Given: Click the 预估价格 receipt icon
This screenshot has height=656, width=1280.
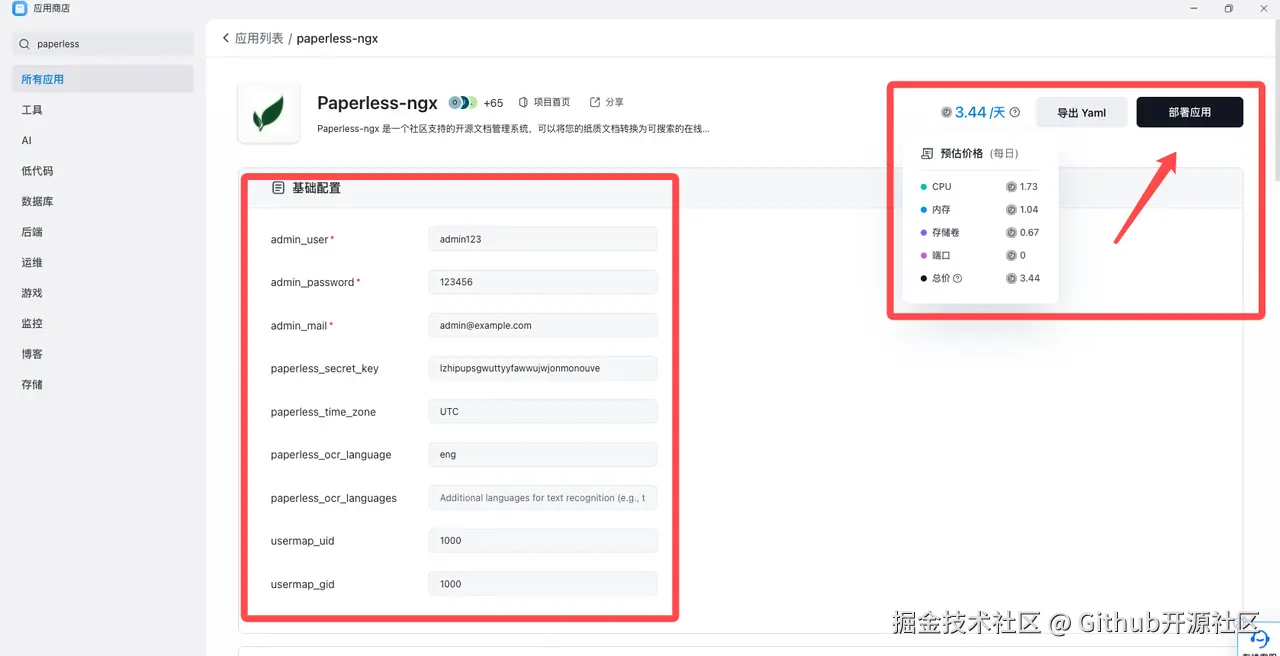Looking at the screenshot, I should (927, 153).
